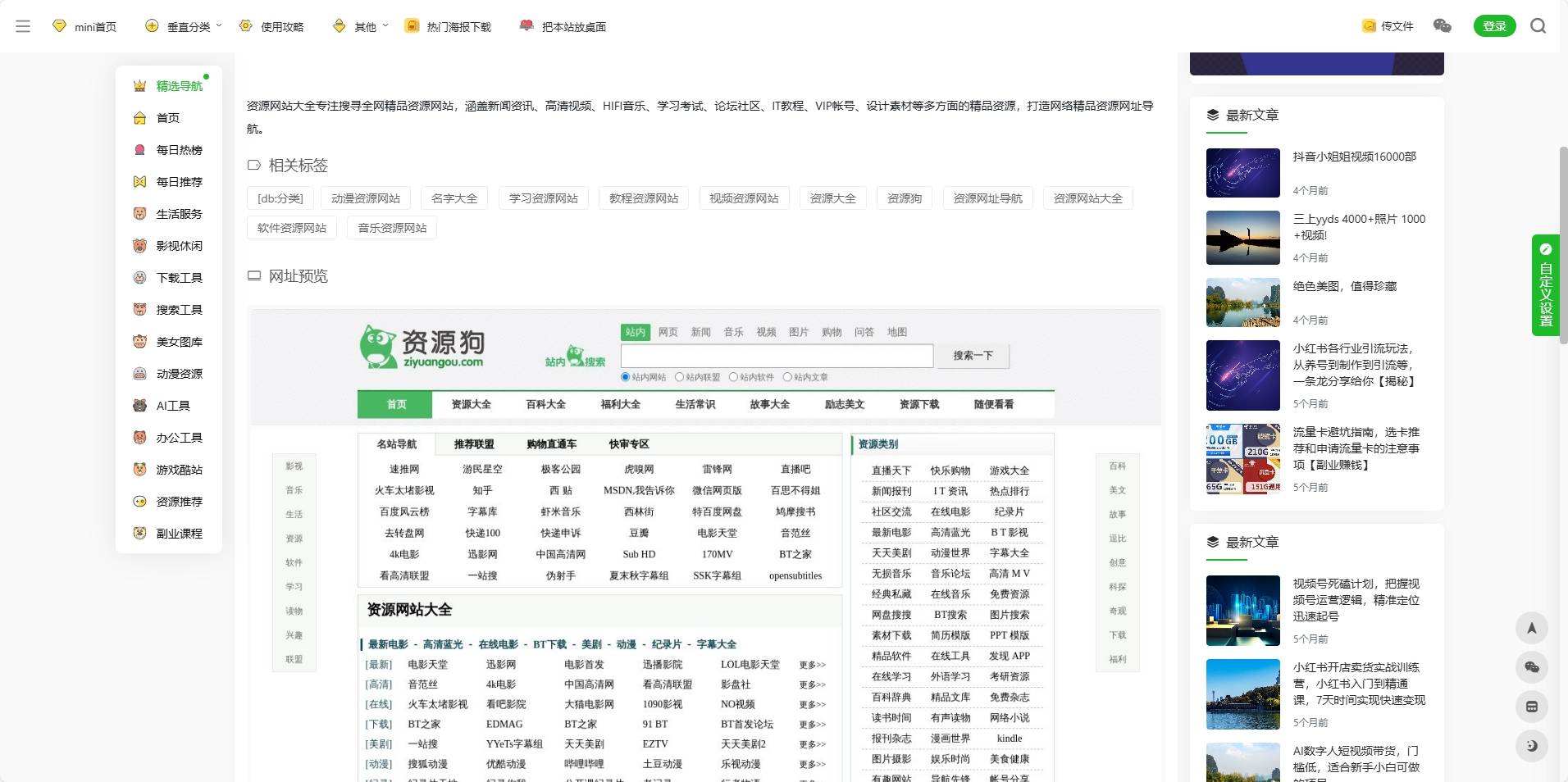Click the [db:分类] tag
Screen dimensions: 1568x782
point(280,198)
